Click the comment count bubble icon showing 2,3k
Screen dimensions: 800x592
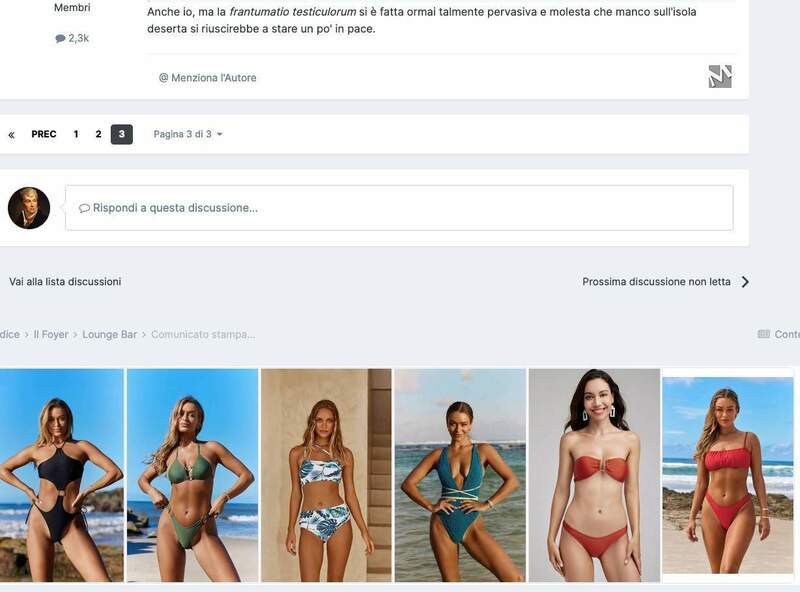tap(60, 38)
